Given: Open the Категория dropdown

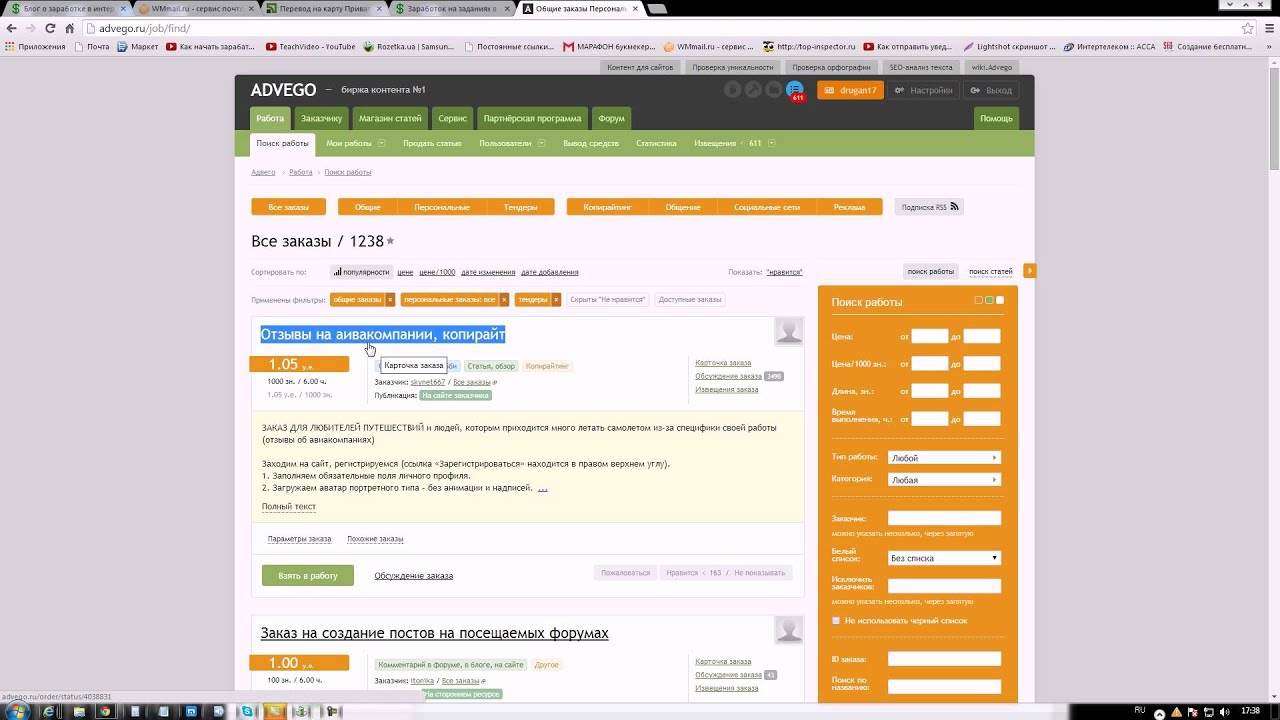Looking at the screenshot, I should (944, 480).
